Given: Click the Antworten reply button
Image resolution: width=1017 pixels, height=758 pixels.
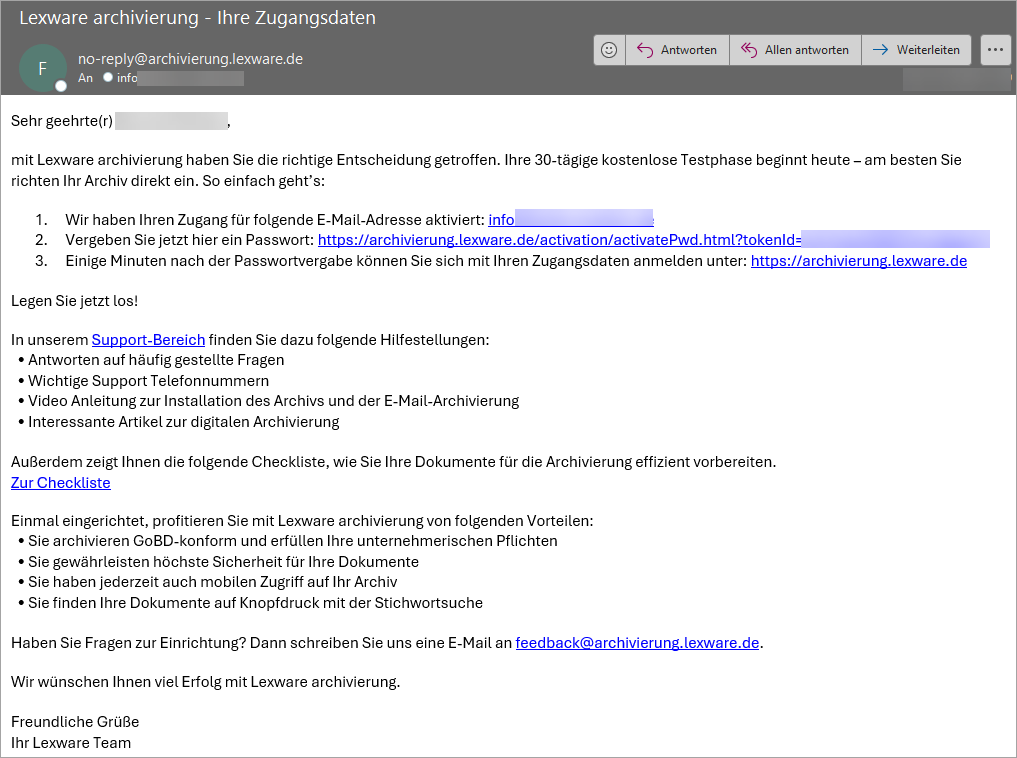Looking at the screenshot, I should coord(677,50).
